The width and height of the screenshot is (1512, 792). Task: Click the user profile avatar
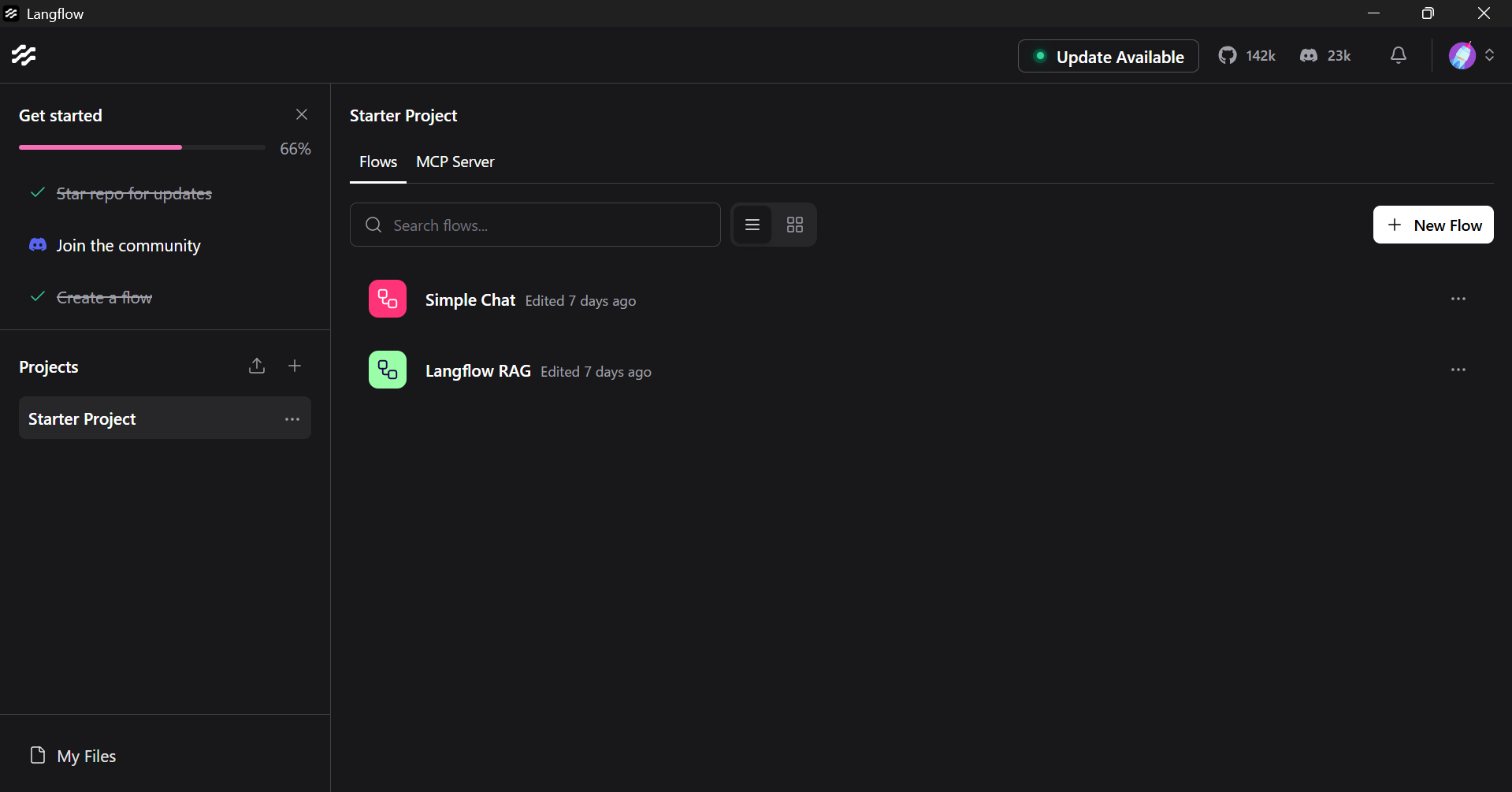pyautogui.click(x=1462, y=55)
